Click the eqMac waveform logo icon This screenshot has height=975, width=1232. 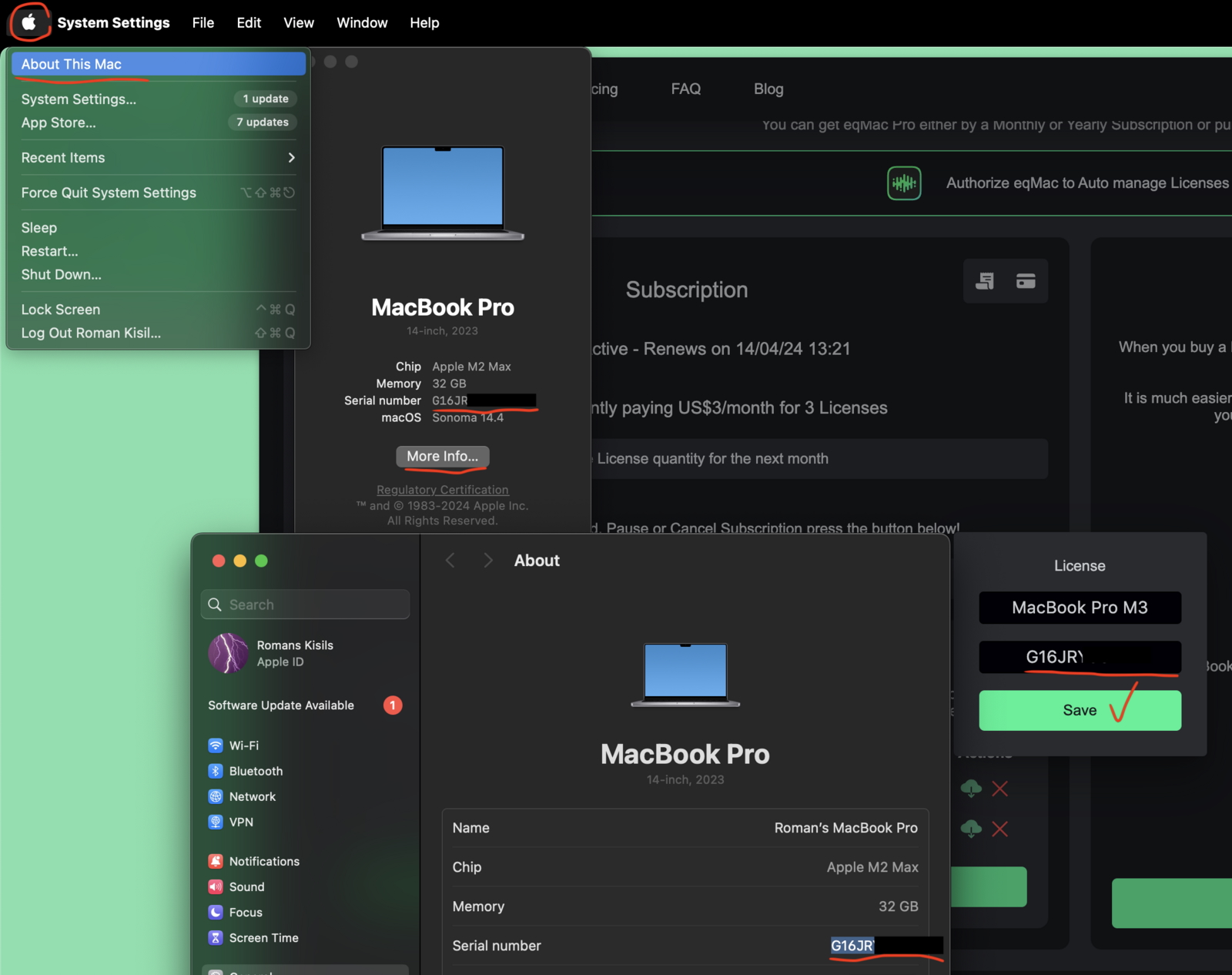904,183
